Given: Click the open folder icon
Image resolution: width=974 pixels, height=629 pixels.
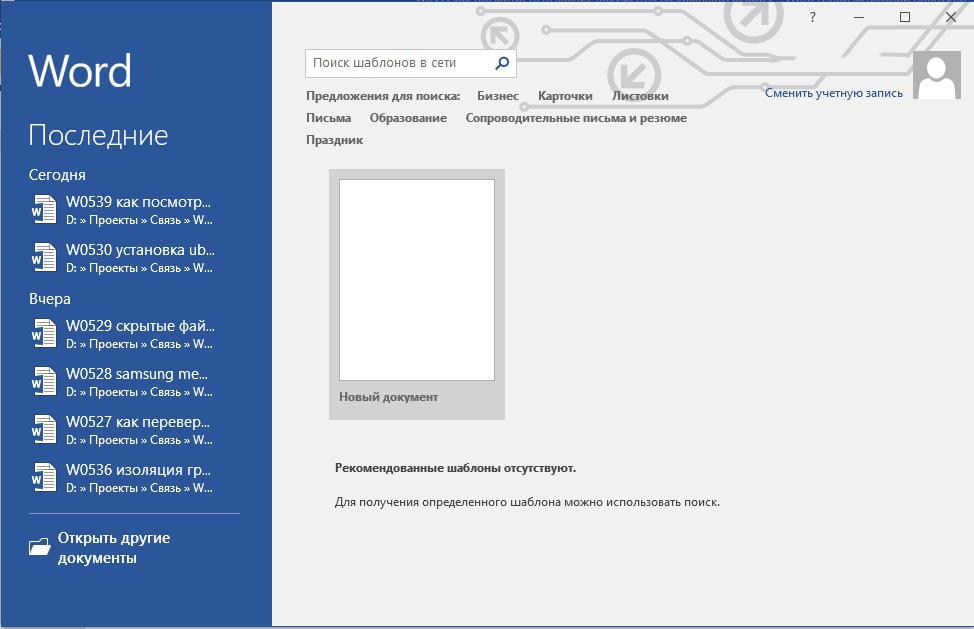Looking at the screenshot, I should [x=40, y=546].
